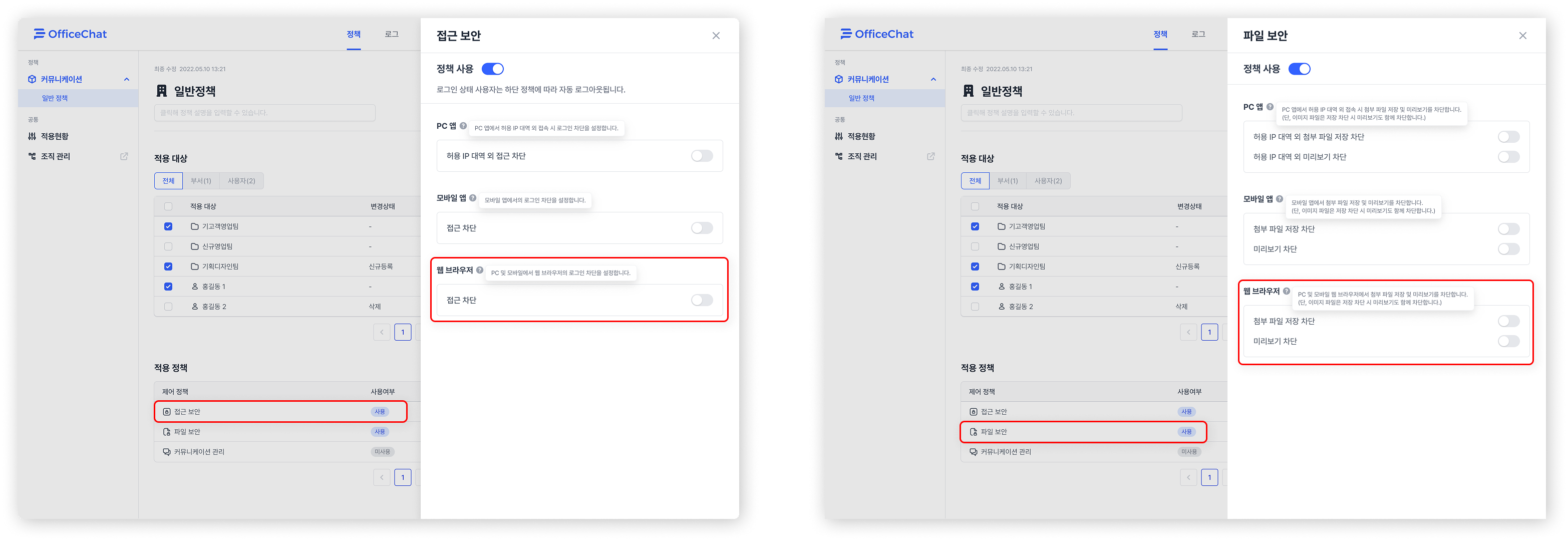The image size is (1568, 541).
Task: Select 사용자(2) tab in 파일 보안 screenshot
Action: point(1048,181)
